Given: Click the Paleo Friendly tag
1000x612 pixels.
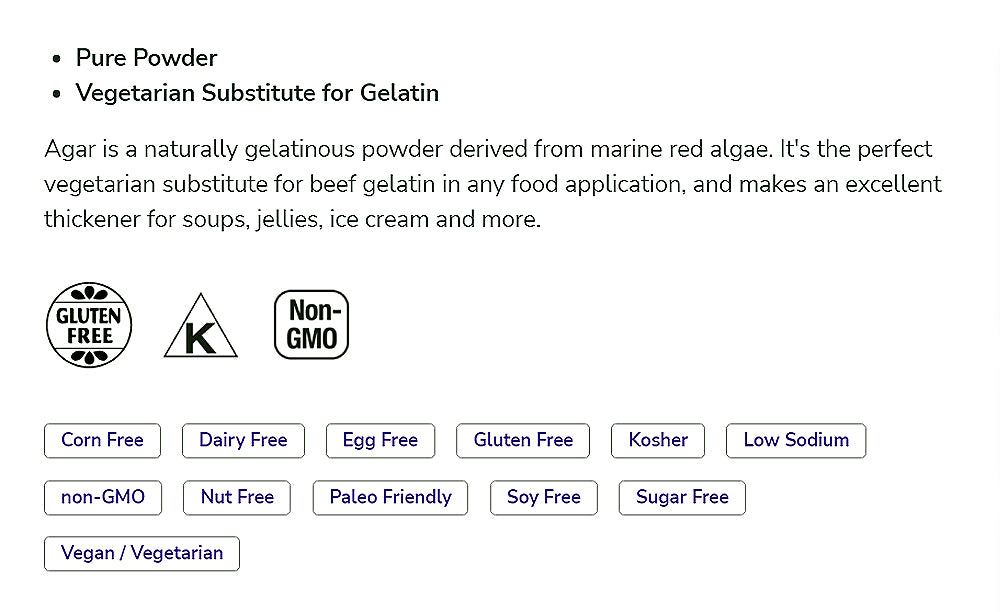Looking at the screenshot, I should [x=390, y=497].
